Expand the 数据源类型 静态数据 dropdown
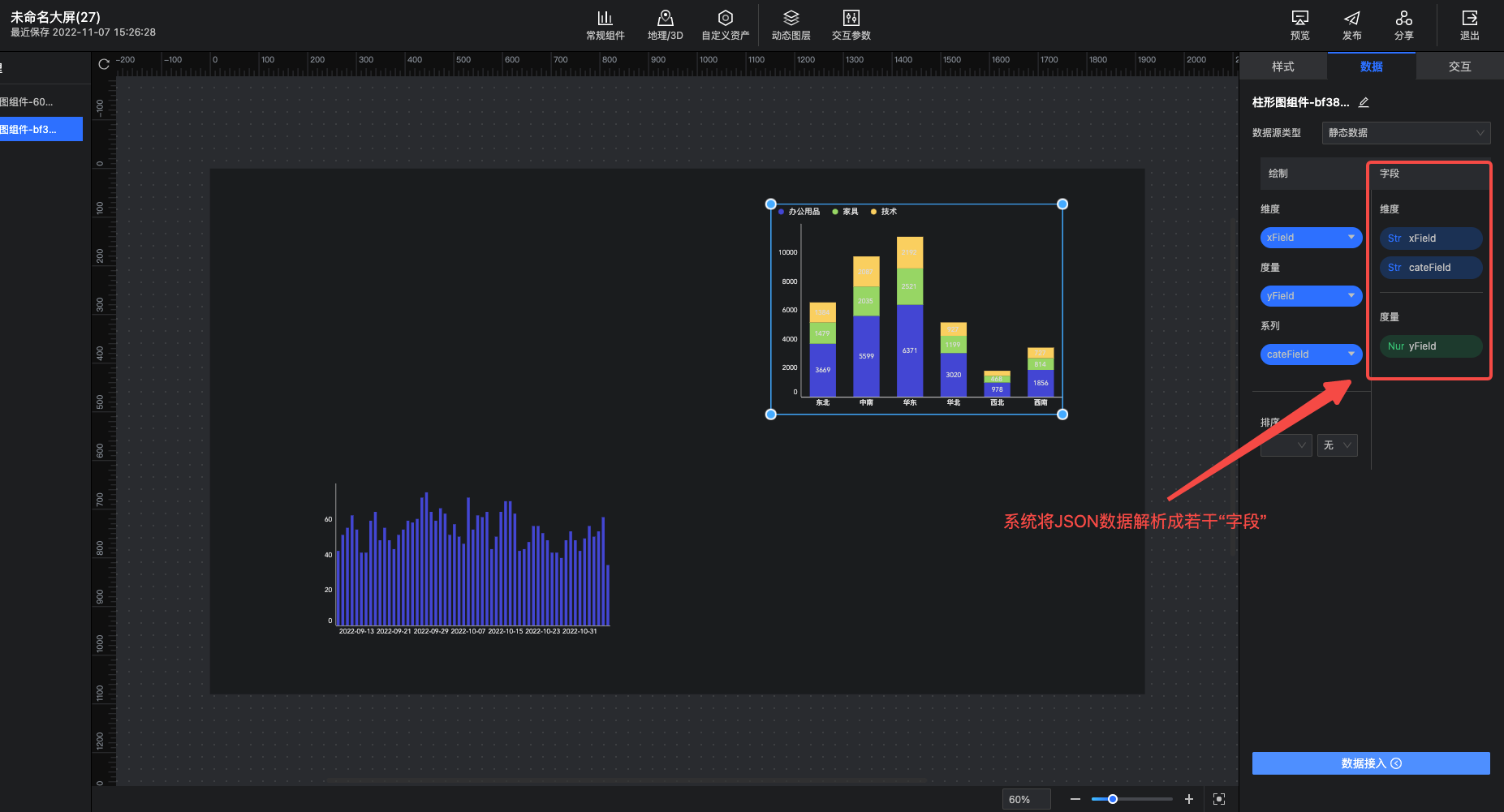This screenshot has width=1504, height=812. (x=1406, y=133)
